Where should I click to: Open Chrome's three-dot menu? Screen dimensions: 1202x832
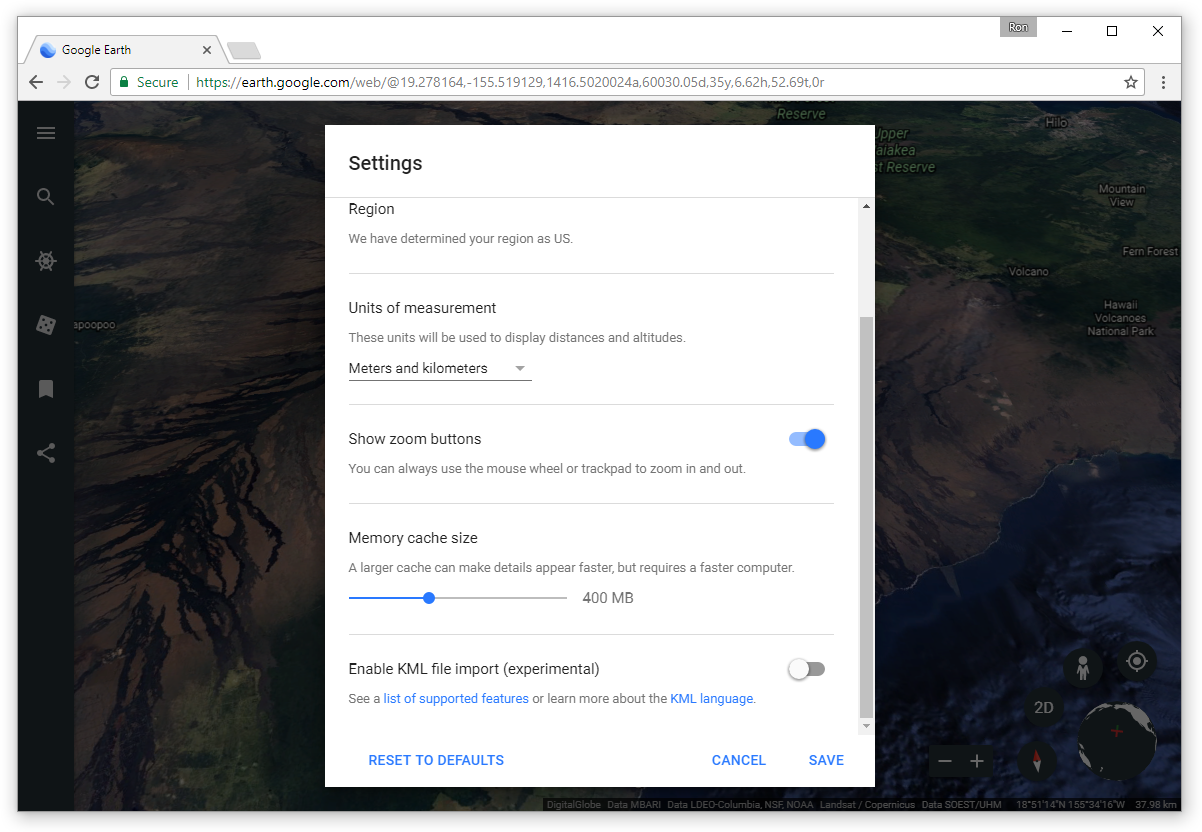[x=1163, y=82]
